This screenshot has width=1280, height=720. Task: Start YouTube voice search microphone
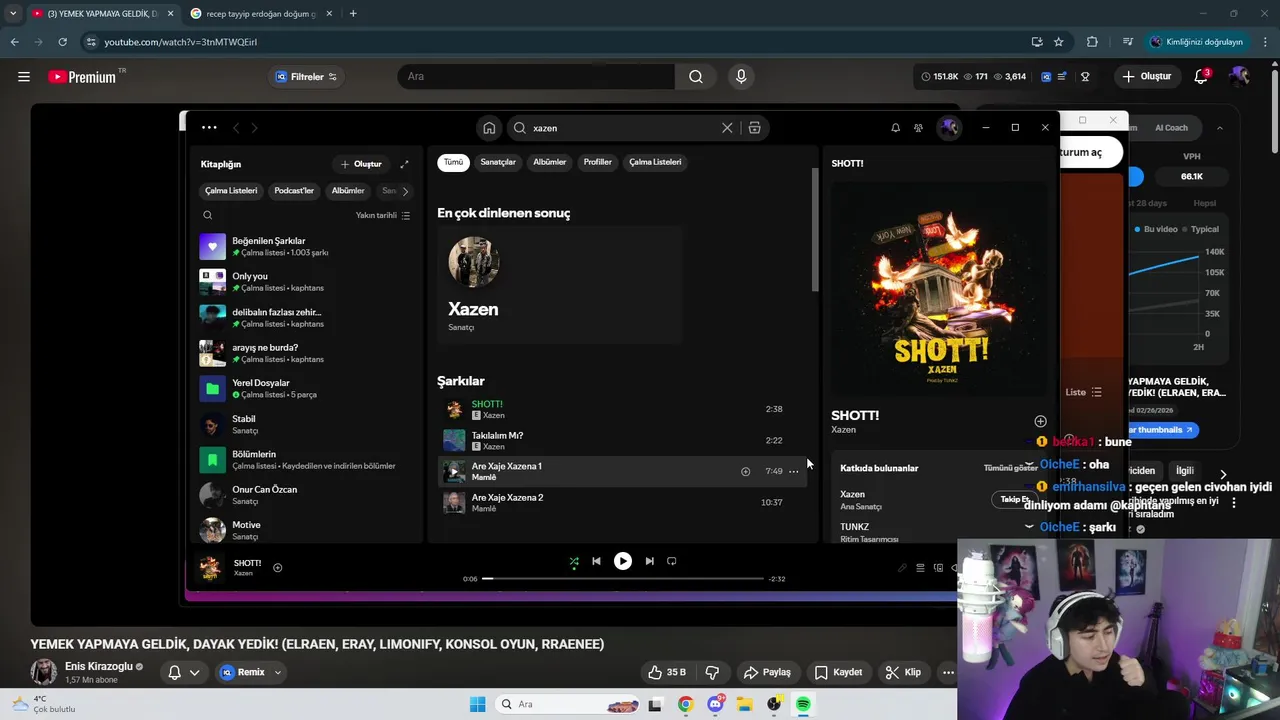741,77
